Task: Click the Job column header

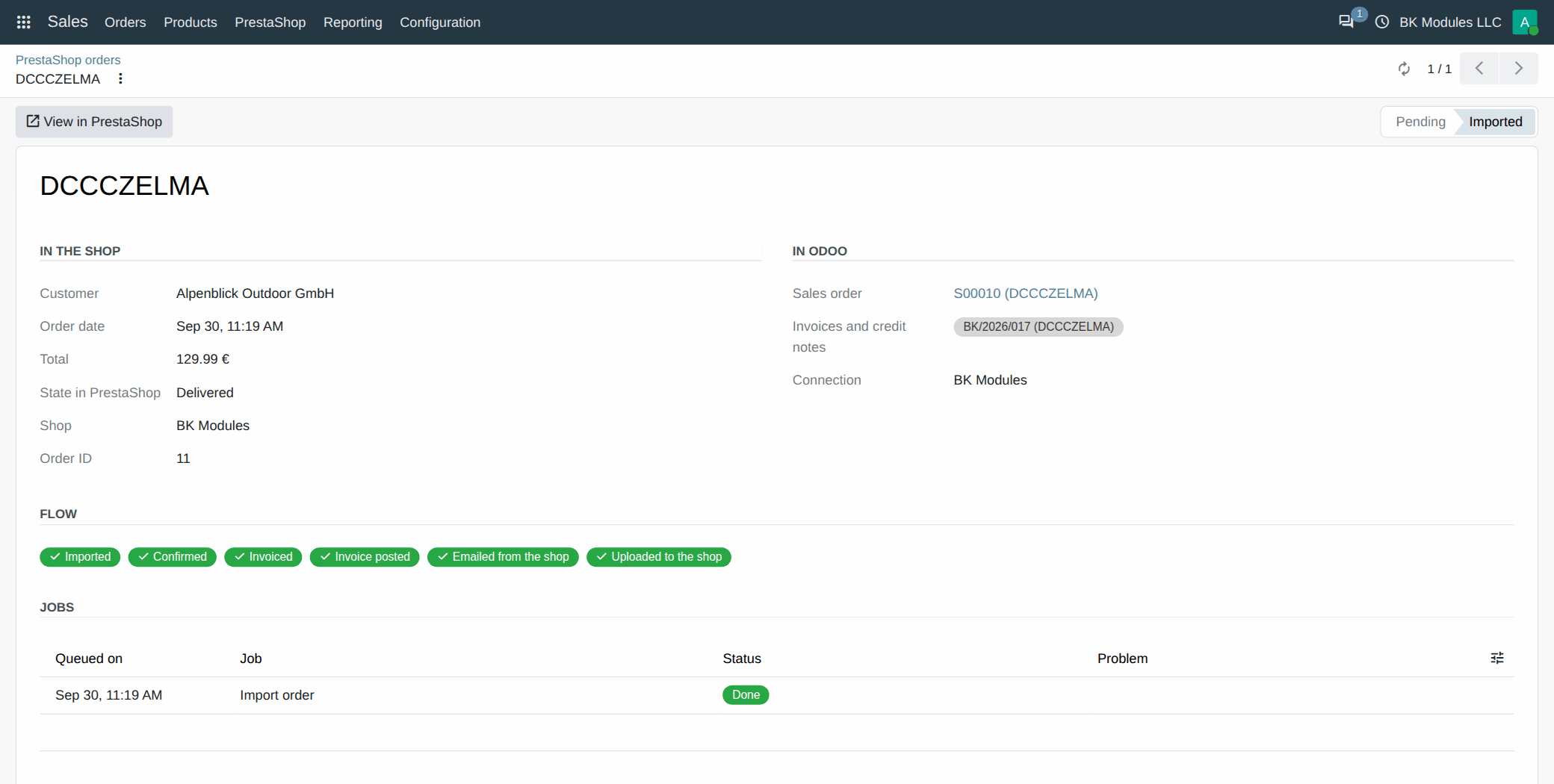Action: 251,659
